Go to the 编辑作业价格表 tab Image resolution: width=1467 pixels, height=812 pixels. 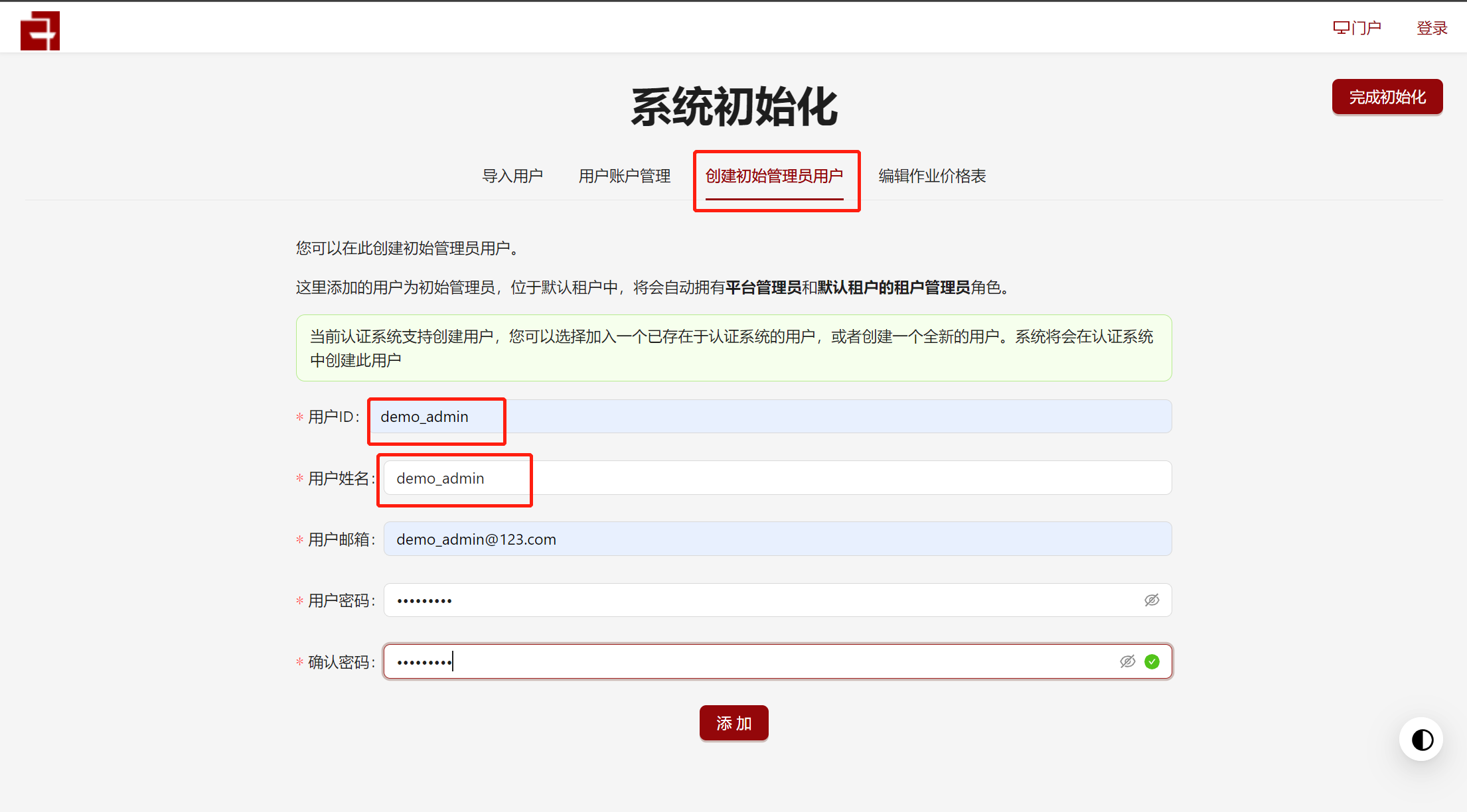(932, 176)
